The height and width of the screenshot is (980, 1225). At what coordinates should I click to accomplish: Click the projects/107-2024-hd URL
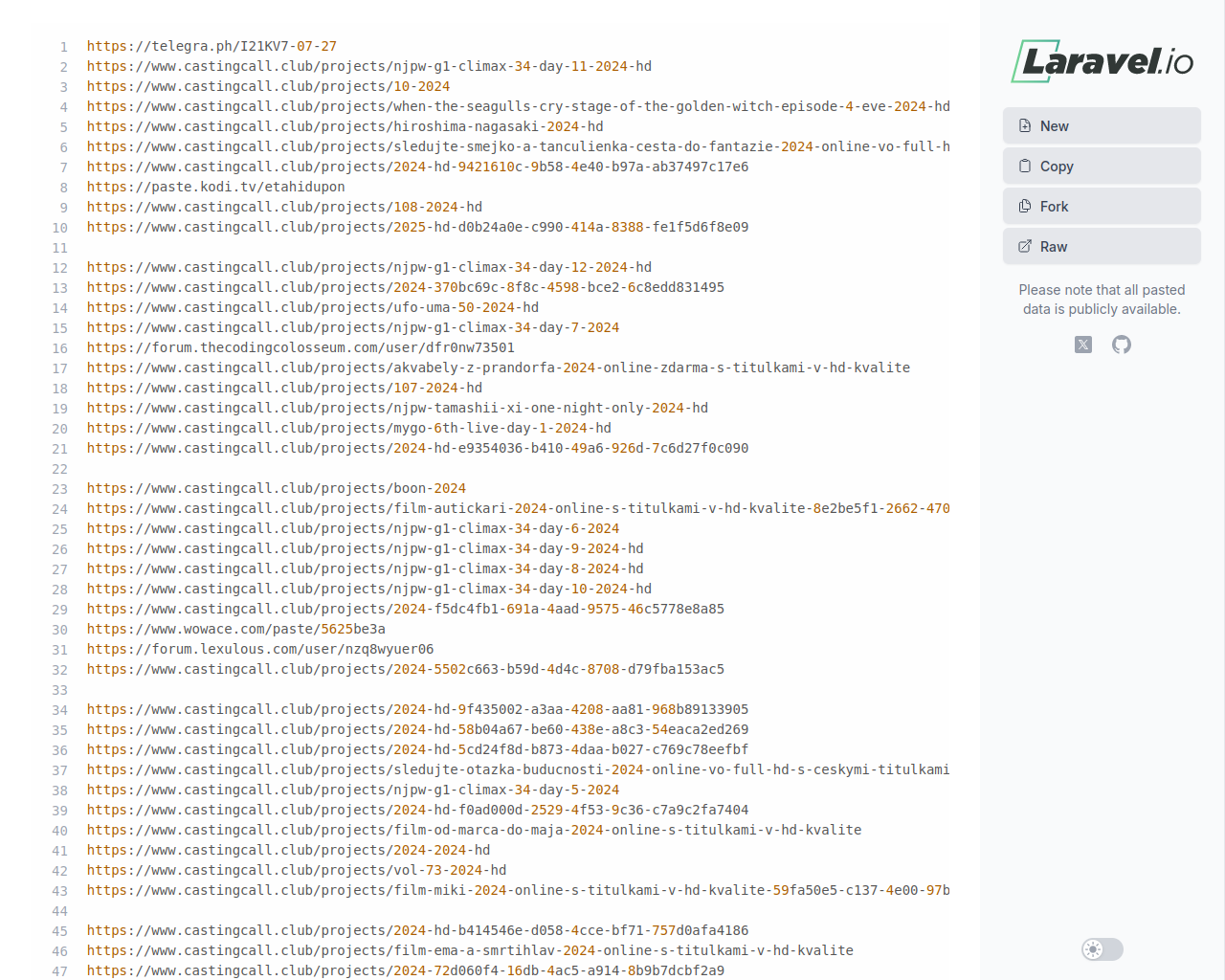284,388
